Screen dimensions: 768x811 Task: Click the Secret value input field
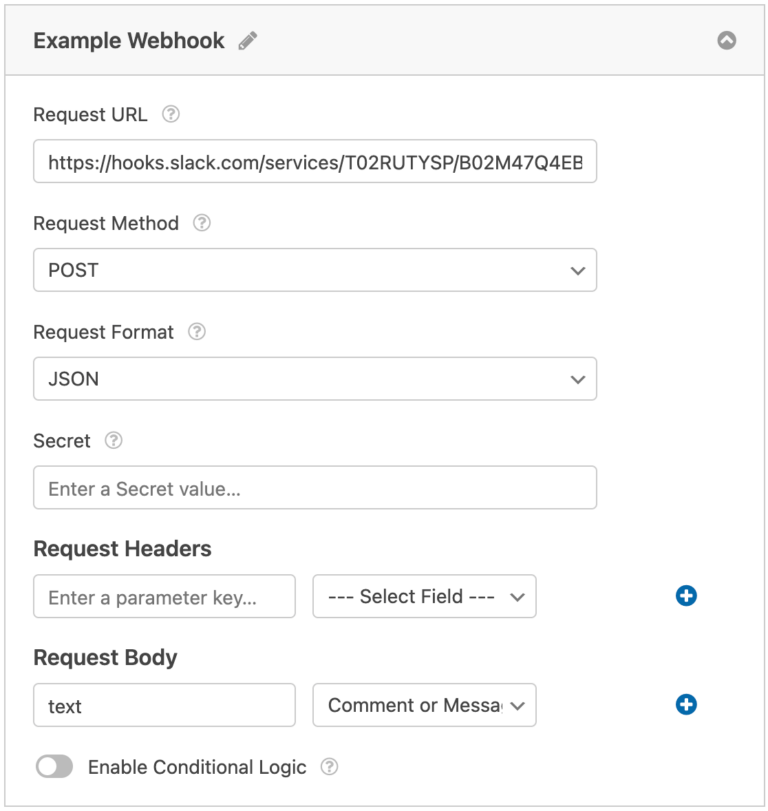click(x=315, y=488)
